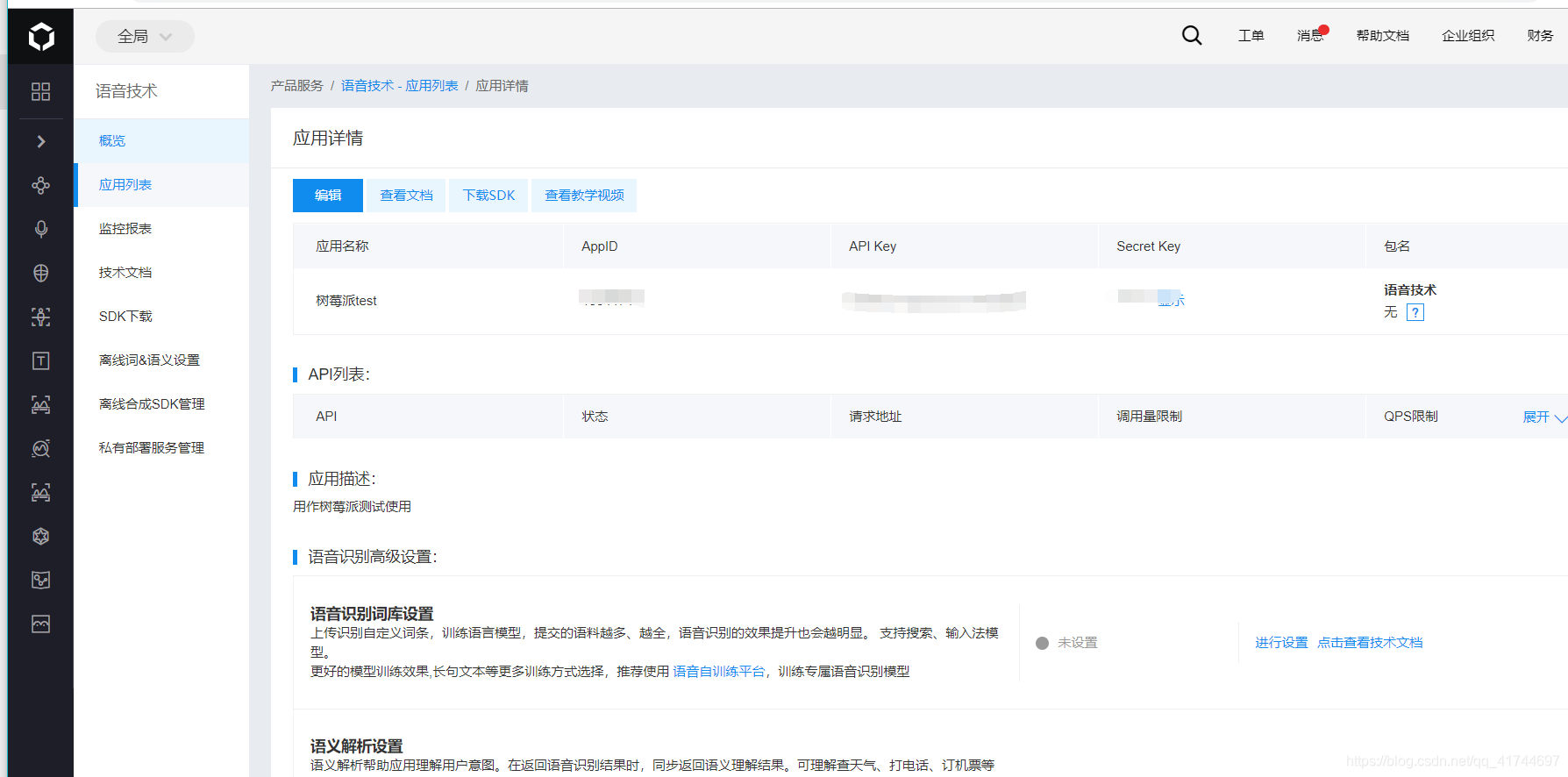This screenshot has width=1568, height=777.
Task: Open the four-square grid dashboard icon
Action: pos(40,91)
